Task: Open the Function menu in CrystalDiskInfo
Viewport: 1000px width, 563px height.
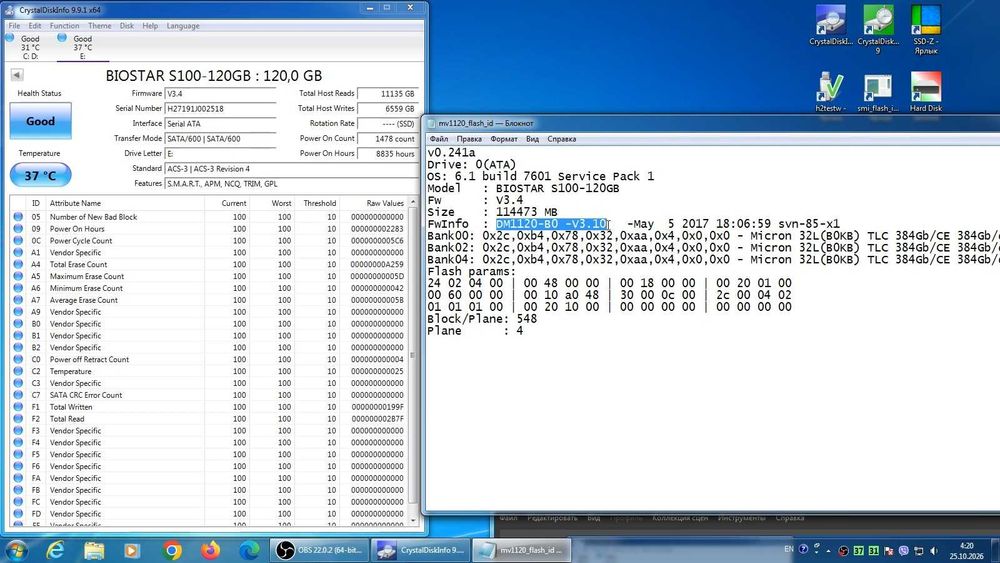Action: click(64, 26)
